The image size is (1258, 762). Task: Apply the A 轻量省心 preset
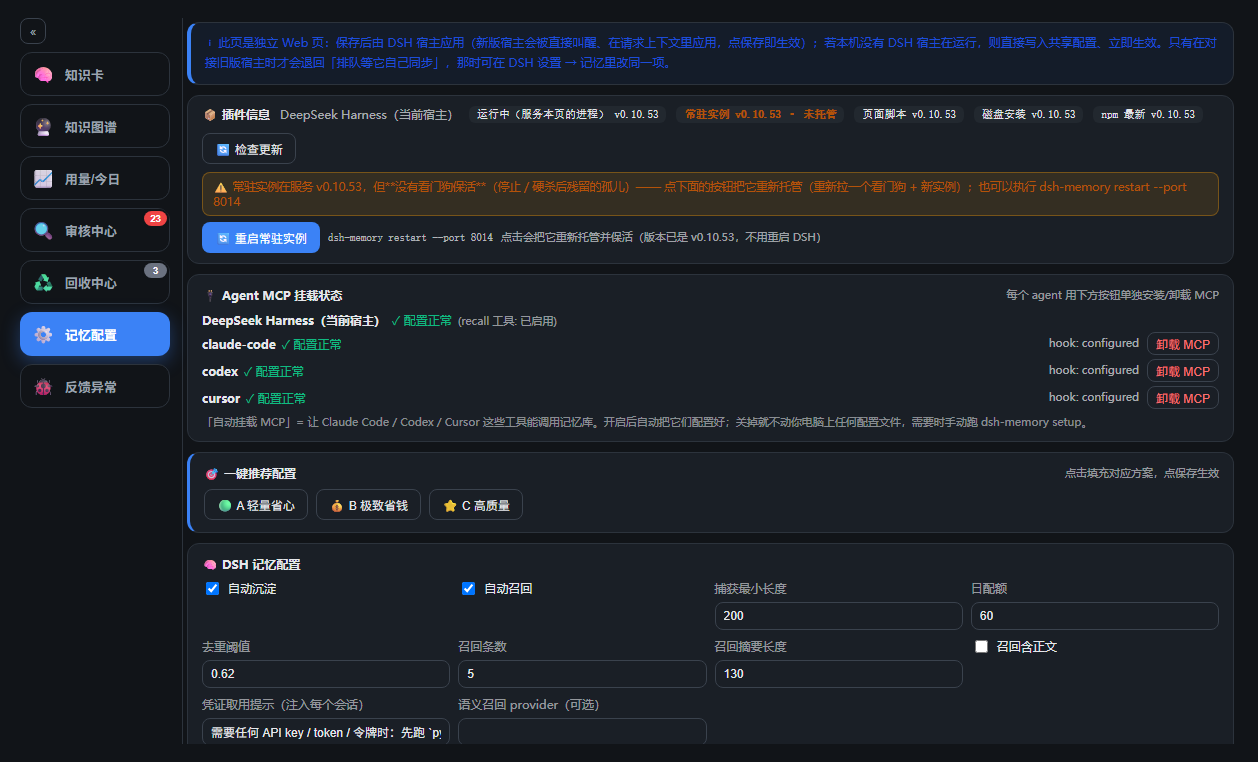pos(256,505)
